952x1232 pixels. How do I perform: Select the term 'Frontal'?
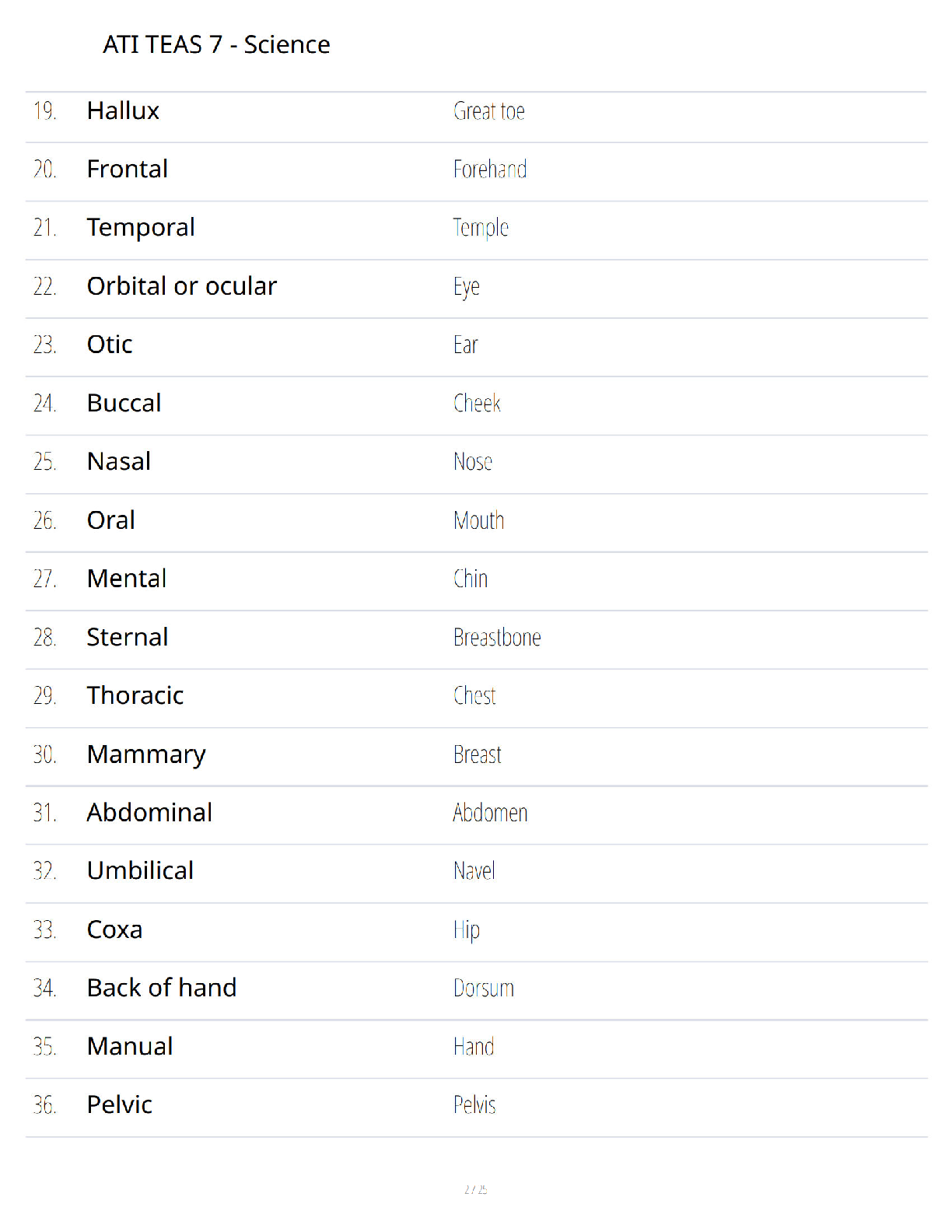[x=128, y=169]
